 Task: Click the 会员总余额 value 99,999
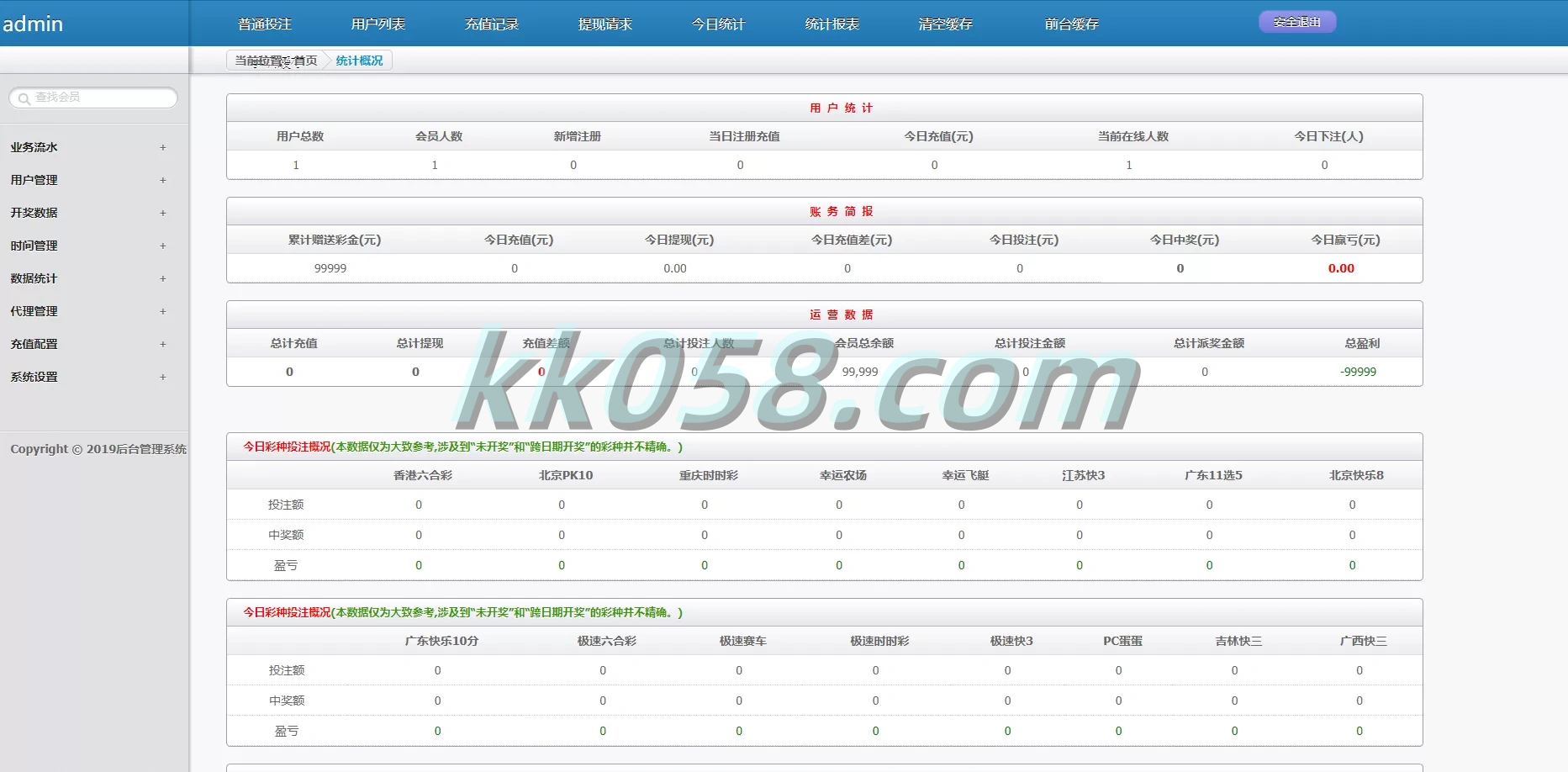[x=860, y=372]
